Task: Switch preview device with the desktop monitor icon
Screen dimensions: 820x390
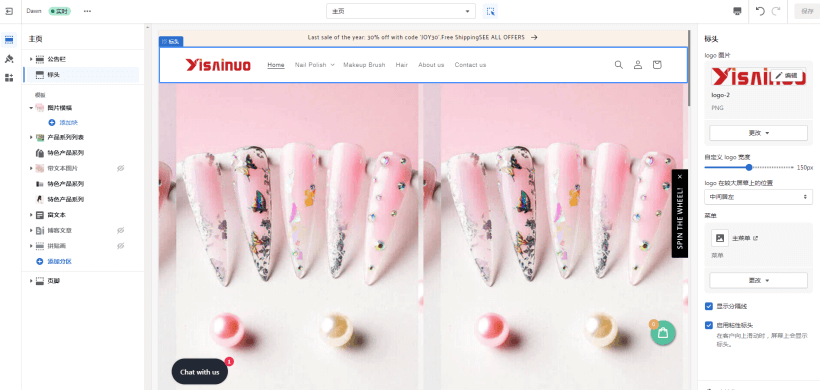Action: pyautogui.click(x=737, y=11)
